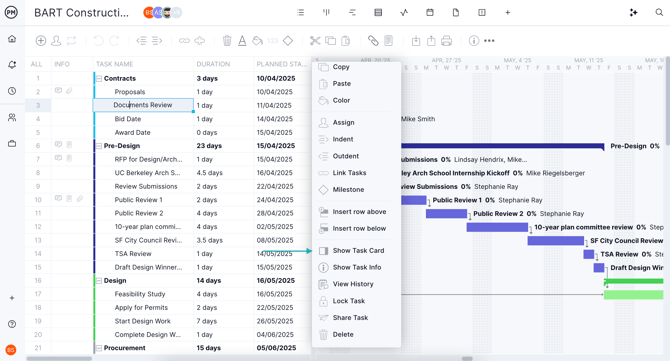Choose Share Task menu entry
Screen dimensions: 670x361
pos(350,318)
